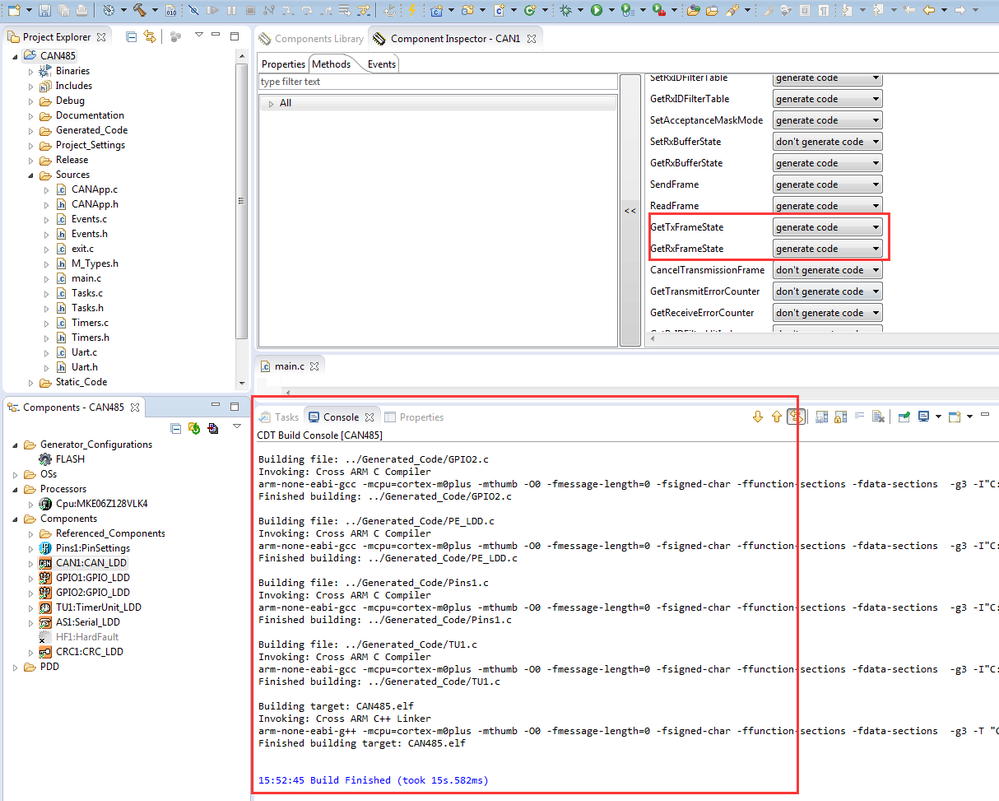Toggle Link with Editor in Project Explorer
Image resolution: width=999 pixels, height=801 pixels.
tap(150, 37)
